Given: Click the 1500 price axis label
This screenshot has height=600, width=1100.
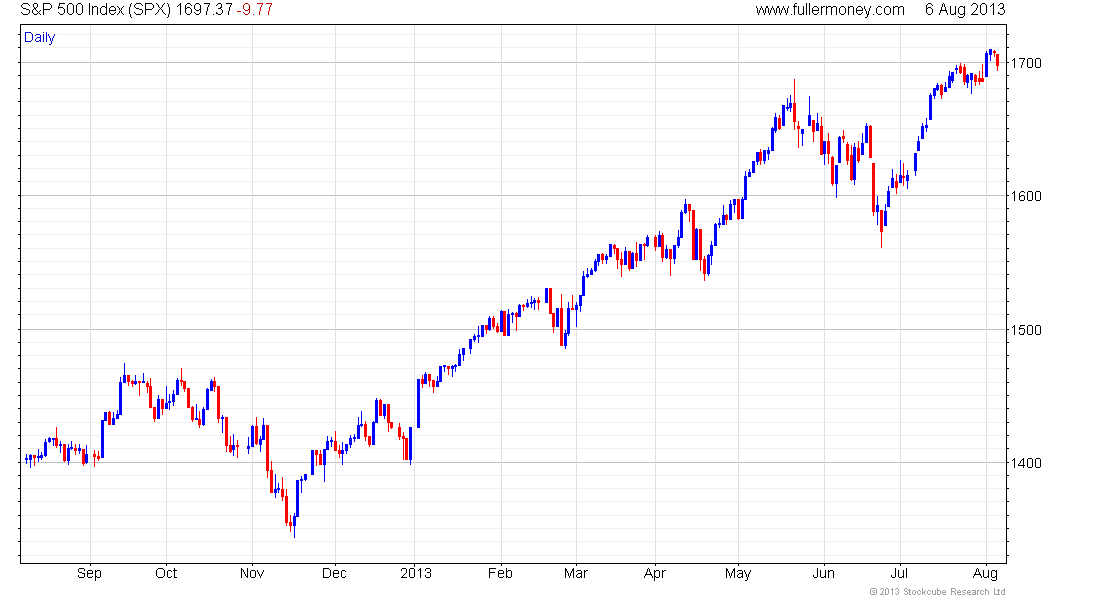Looking at the screenshot, I should click(x=1026, y=330).
